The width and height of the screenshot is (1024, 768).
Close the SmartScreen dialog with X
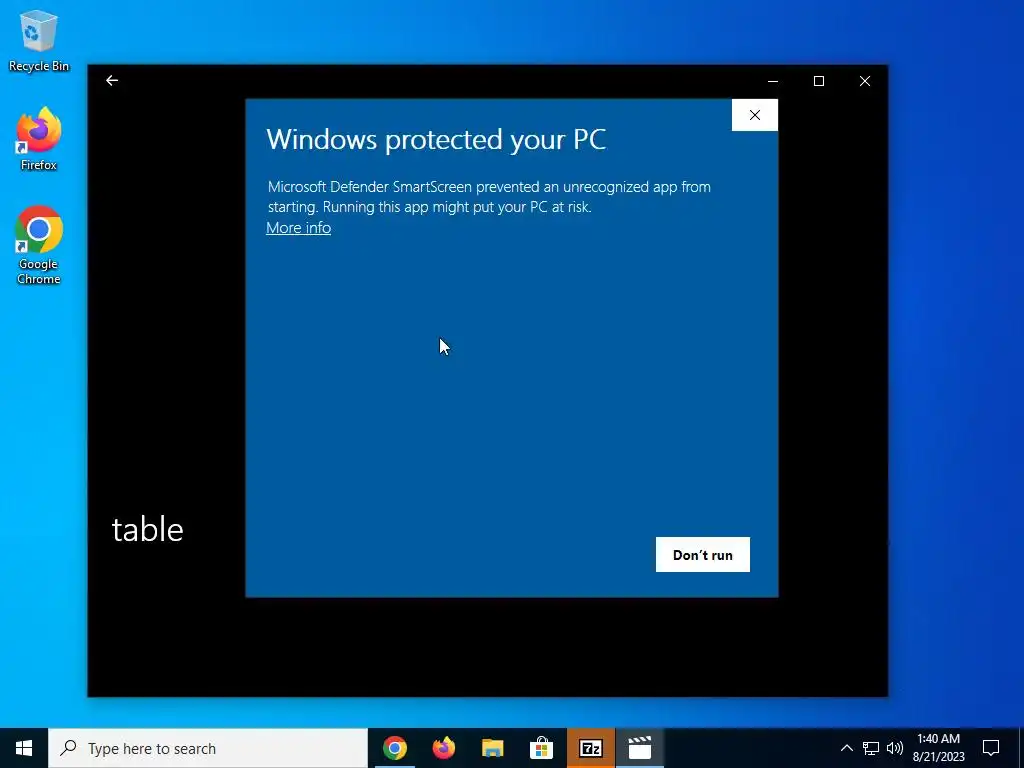(754, 115)
